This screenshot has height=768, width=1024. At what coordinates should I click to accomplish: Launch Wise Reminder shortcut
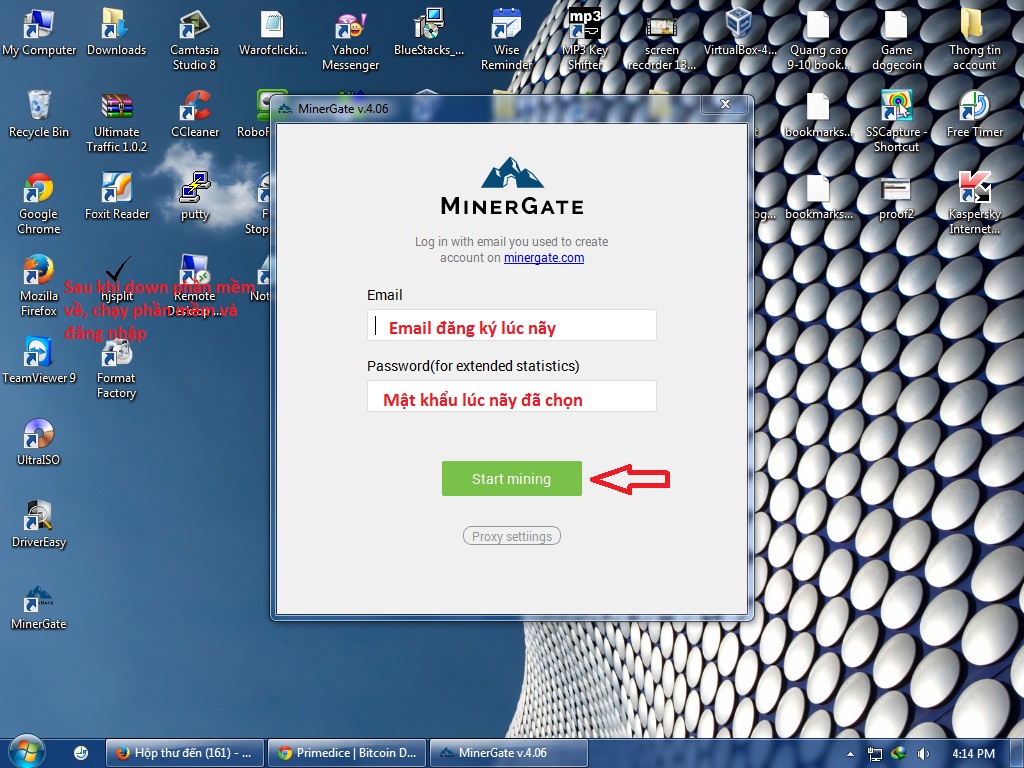(506, 40)
